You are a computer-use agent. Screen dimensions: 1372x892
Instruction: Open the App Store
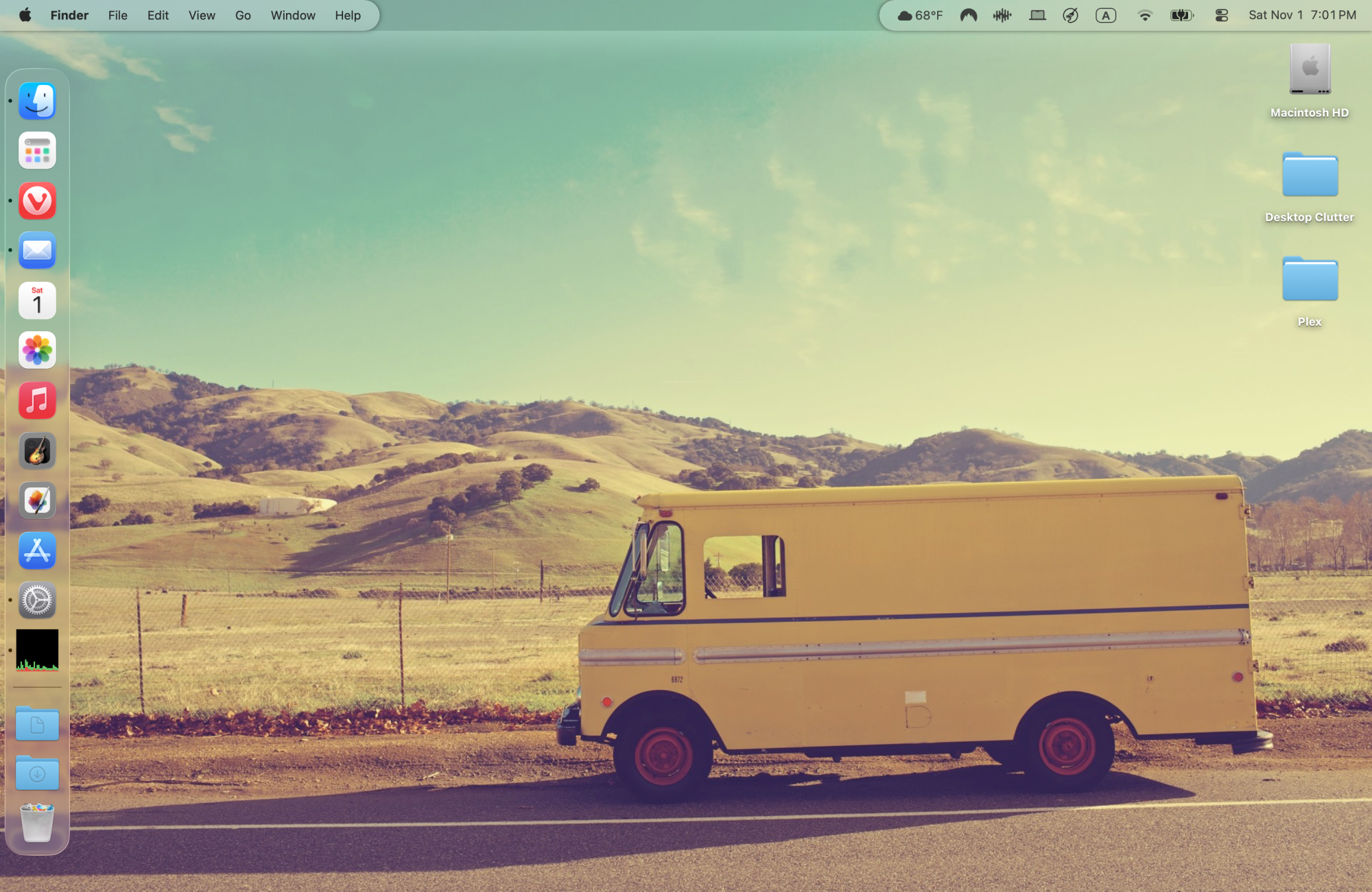click(x=37, y=551)
